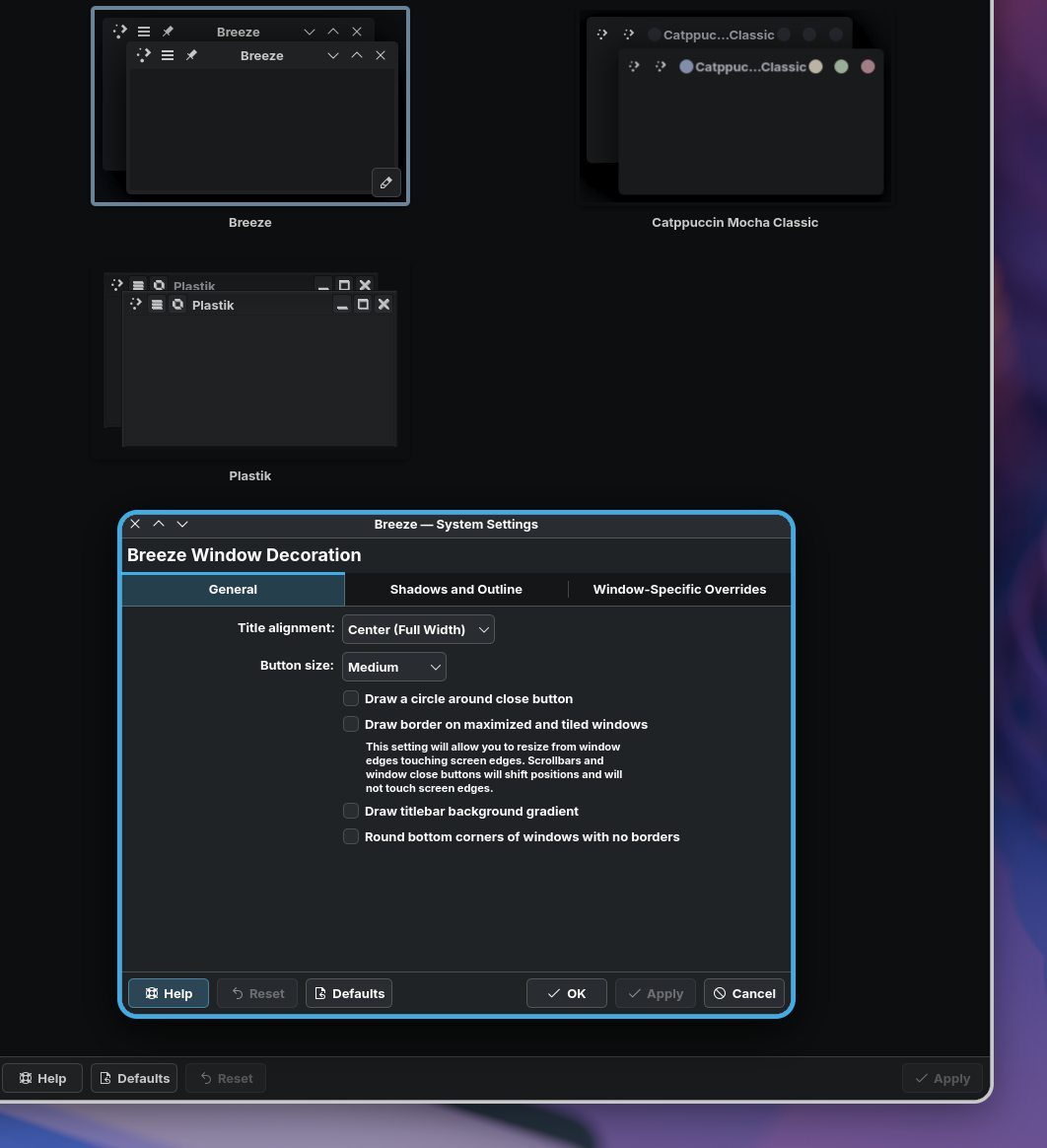The width and height of the screenshot is (1047, 1148).
Task: Click Defaults button in System Settings footer
Action: click(134, 1078)
